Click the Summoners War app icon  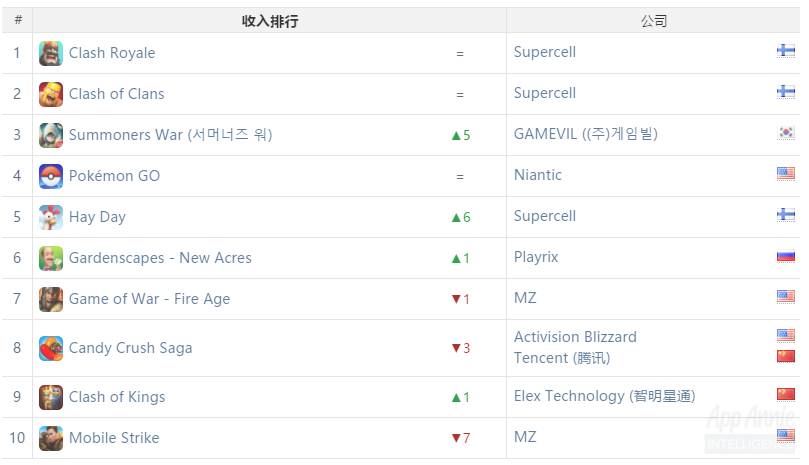coord(51,135)
